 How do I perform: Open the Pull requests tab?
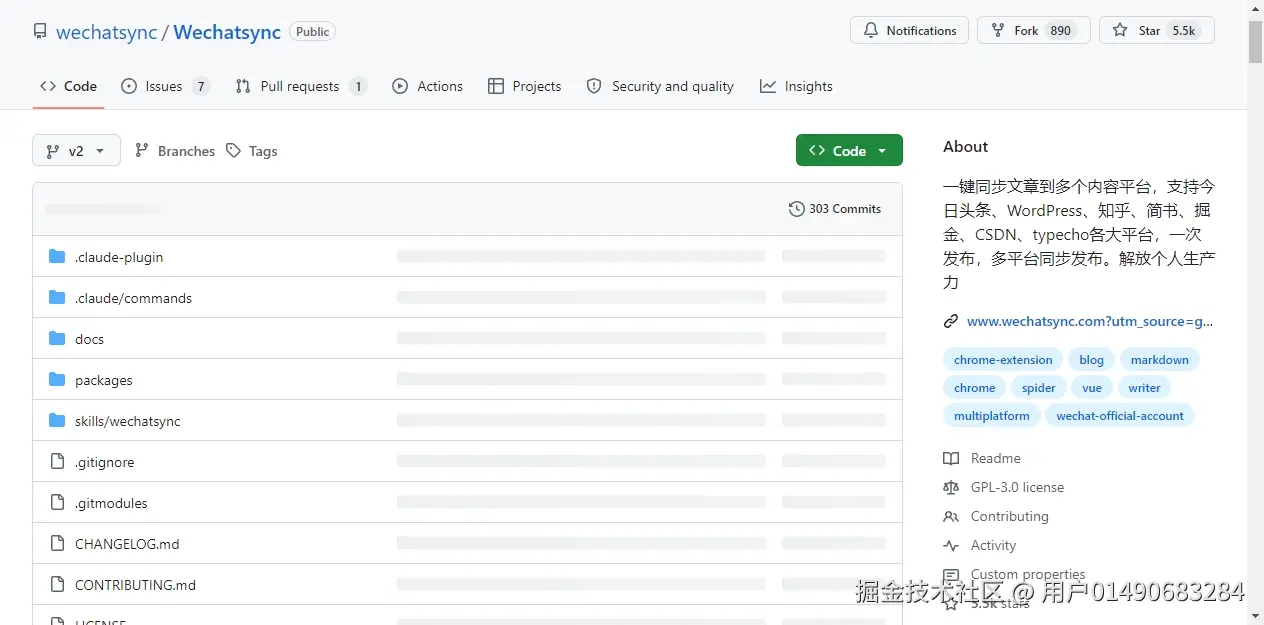[x=301, y=86]
